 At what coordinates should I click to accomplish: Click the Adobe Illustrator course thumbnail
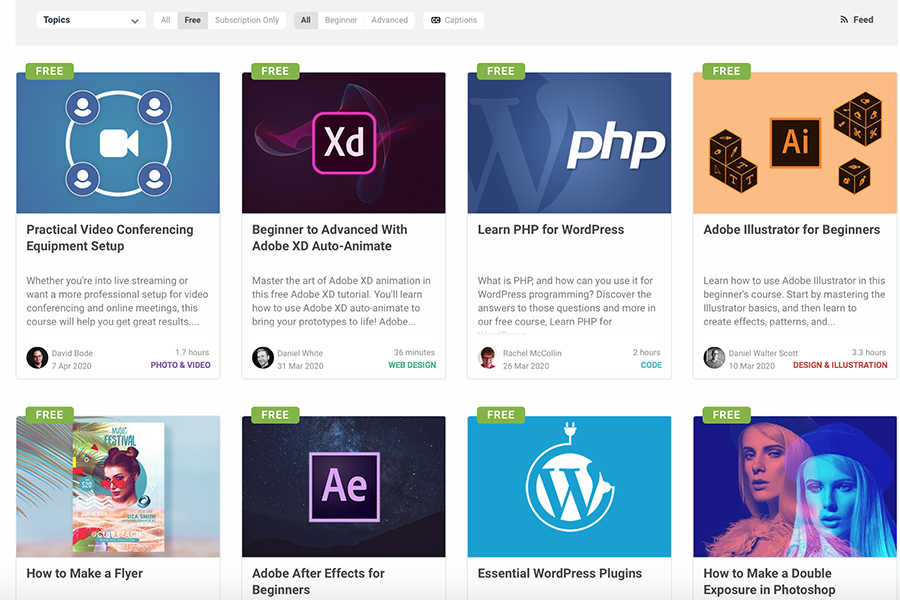tap(795, 143)
